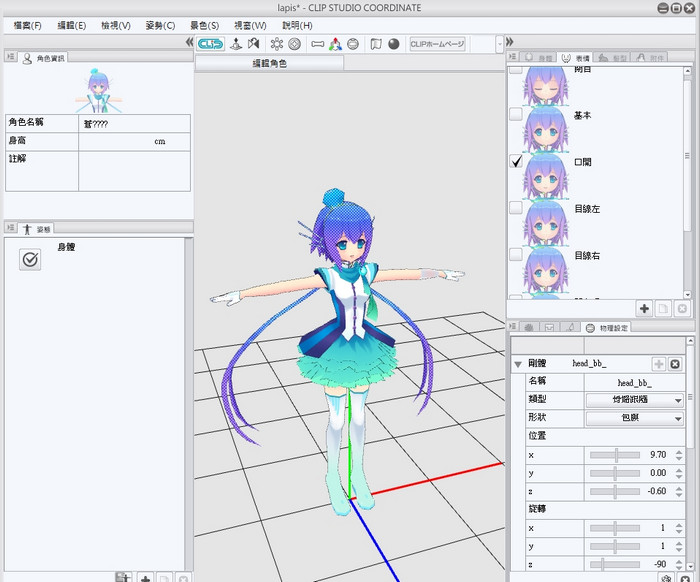This screenshot has height=582, width=700.
Task: Open the 檔案(F) menu
Action: [x=28, y=25]
